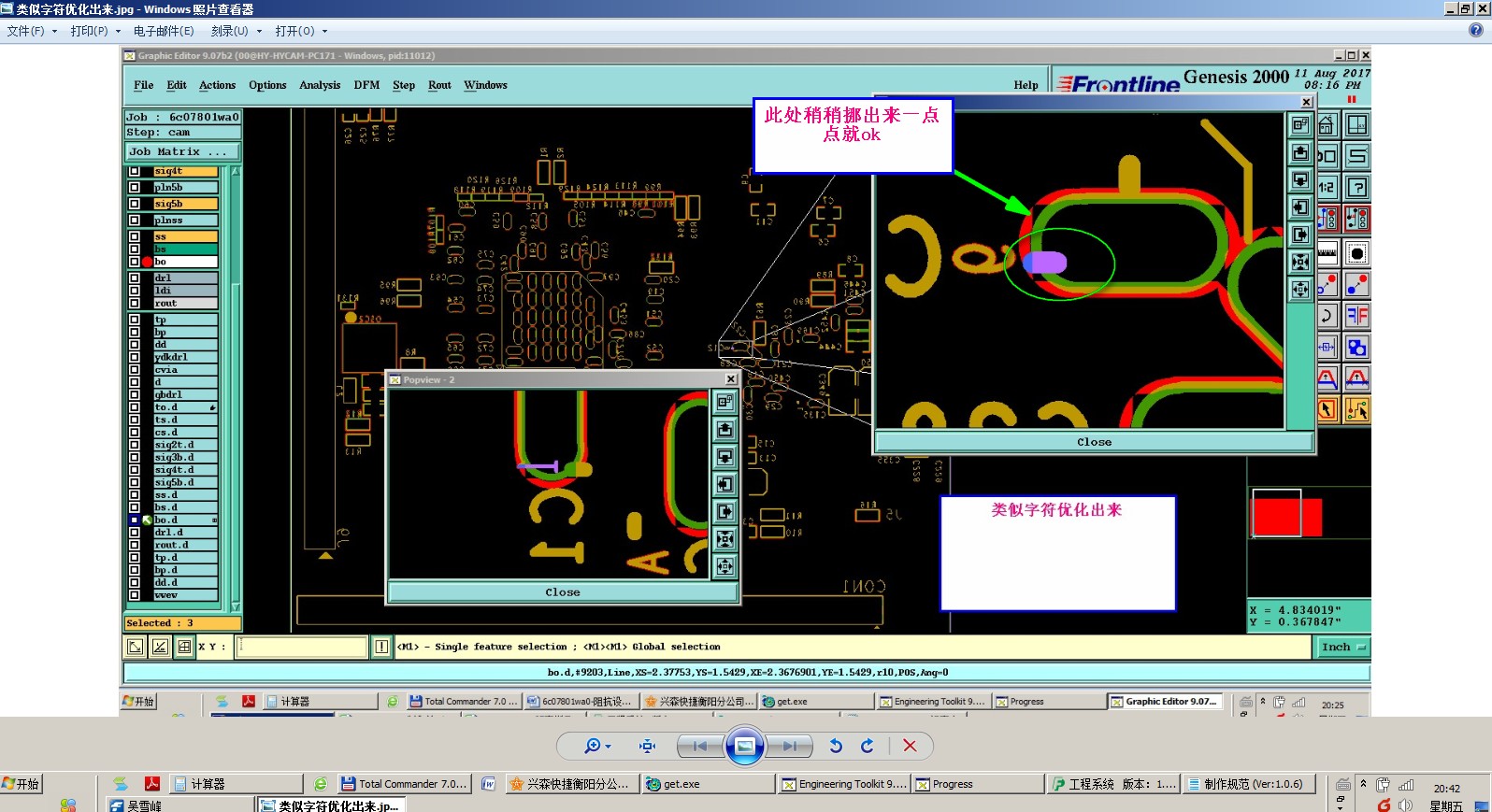
Task: Toggle the checkbox for layer drl
Action: pos(135,278)
